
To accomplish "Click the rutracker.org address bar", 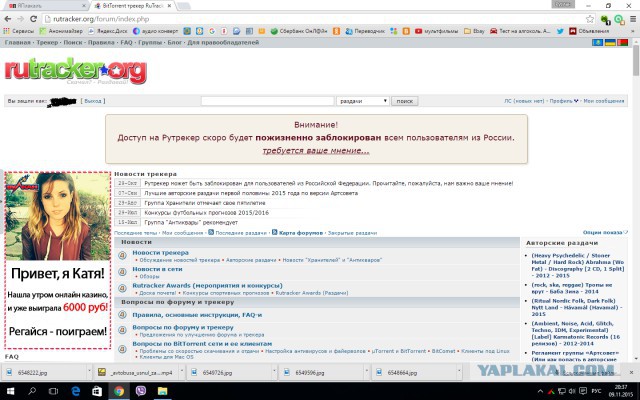I will [314, 19].
